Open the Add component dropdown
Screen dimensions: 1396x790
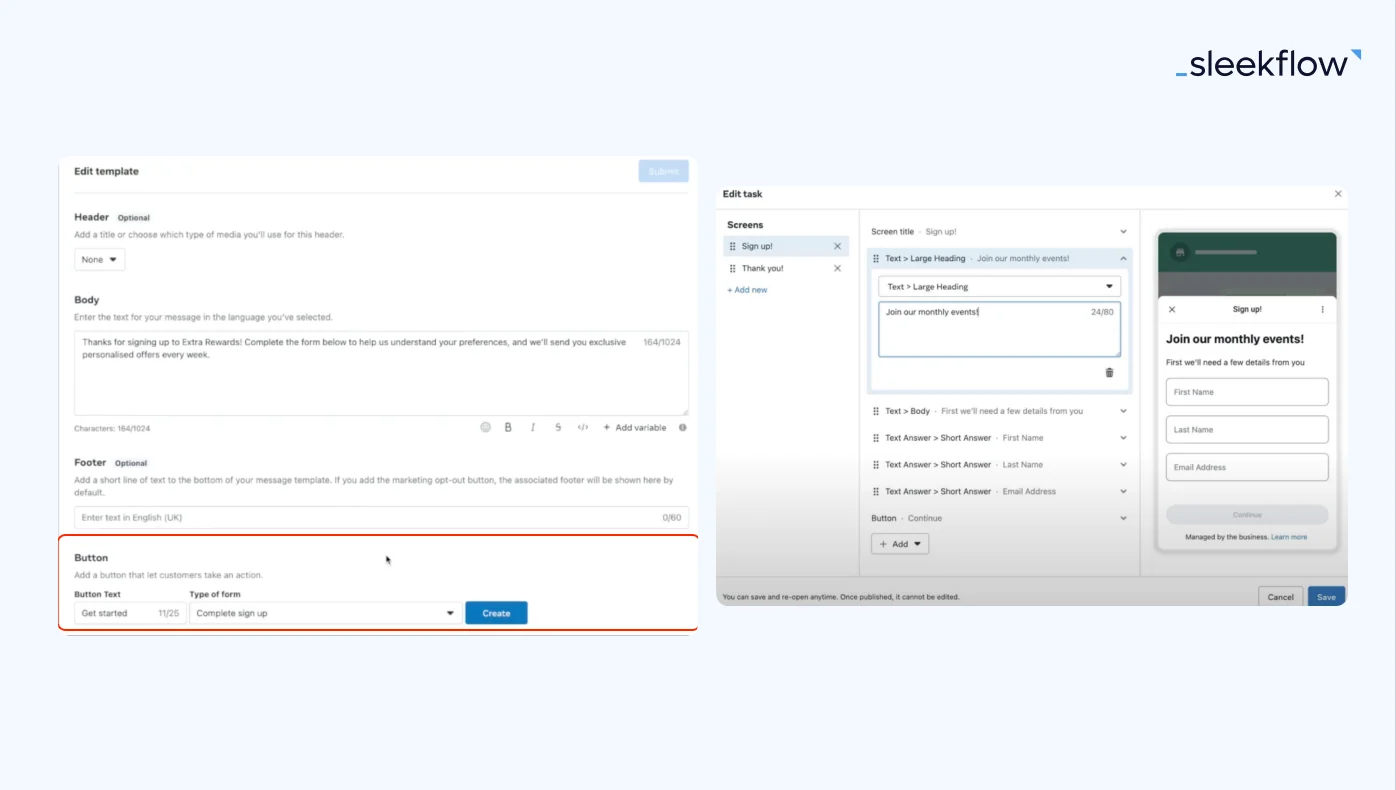(x=900, y=544)
